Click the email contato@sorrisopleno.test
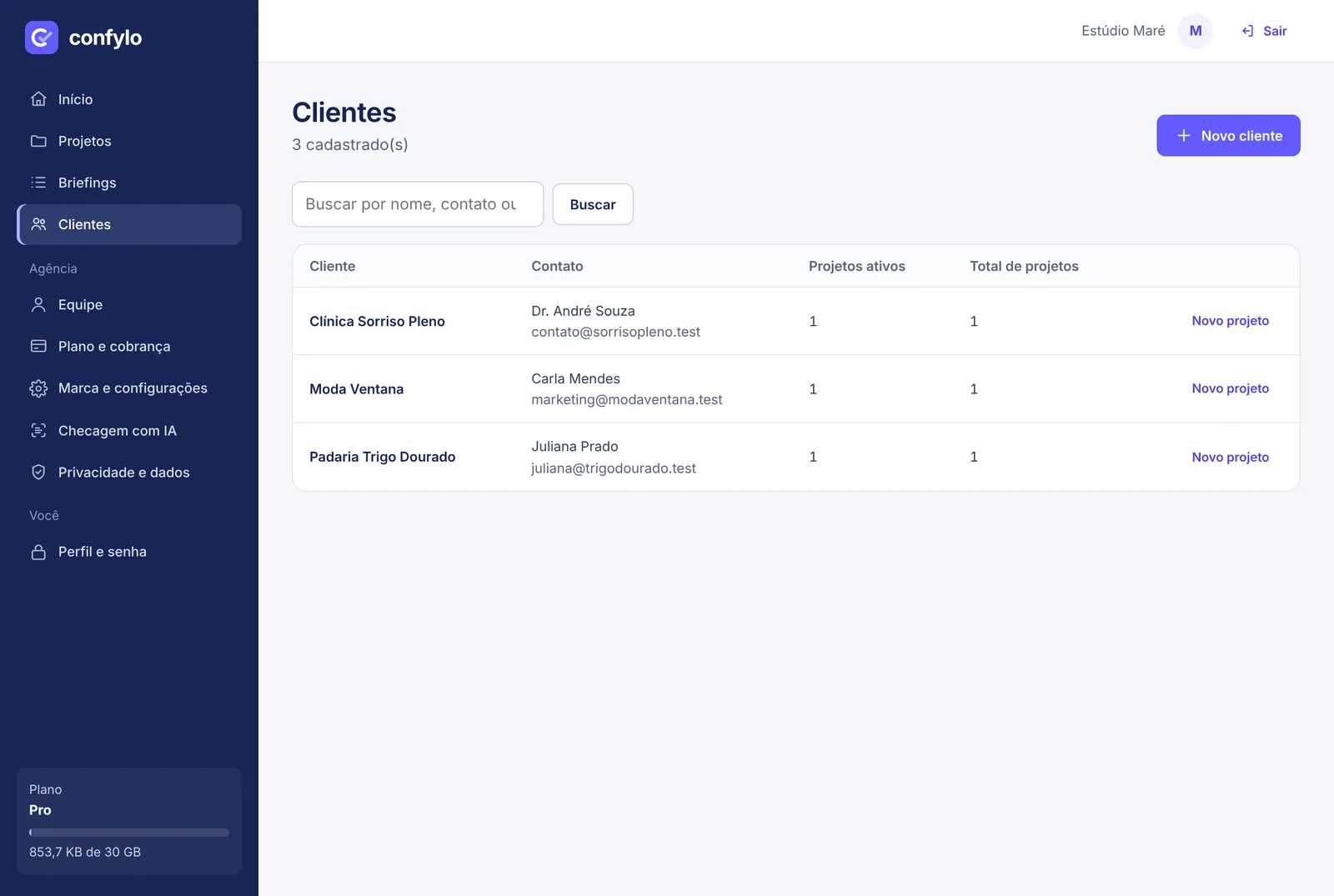The width and height of the screenshot is (1334, 896). tap(615, 332)
